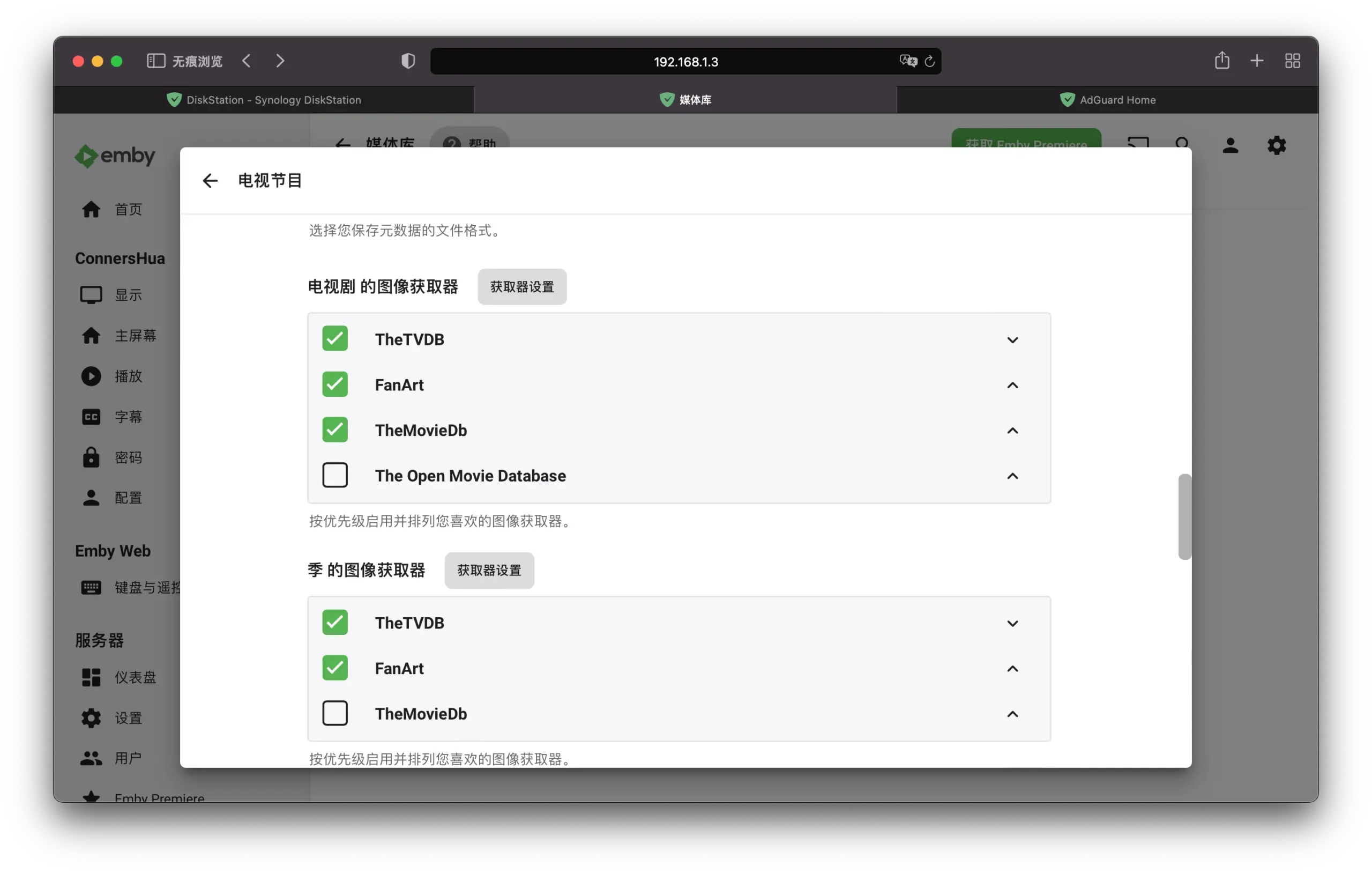Open the 播放 playback settings
The image size is (1372, 873).
(x=128, y=376)
